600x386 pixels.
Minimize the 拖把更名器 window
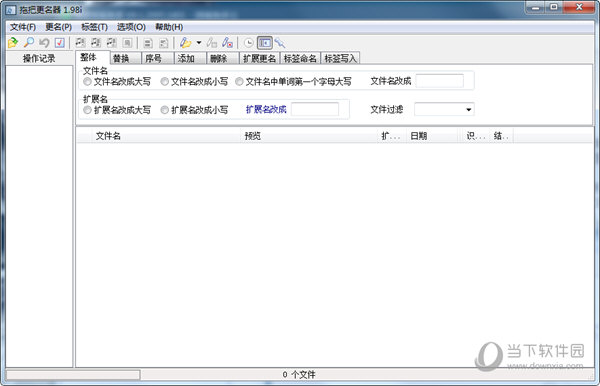536,7
